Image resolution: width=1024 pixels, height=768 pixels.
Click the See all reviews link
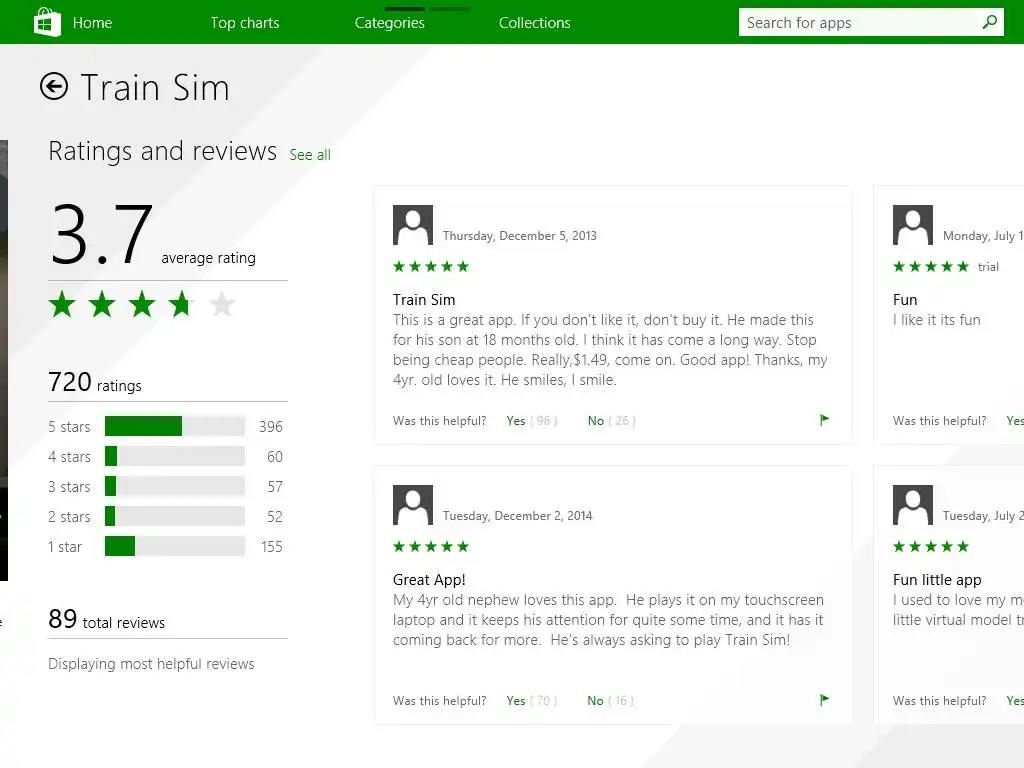[x=310, y=155]
